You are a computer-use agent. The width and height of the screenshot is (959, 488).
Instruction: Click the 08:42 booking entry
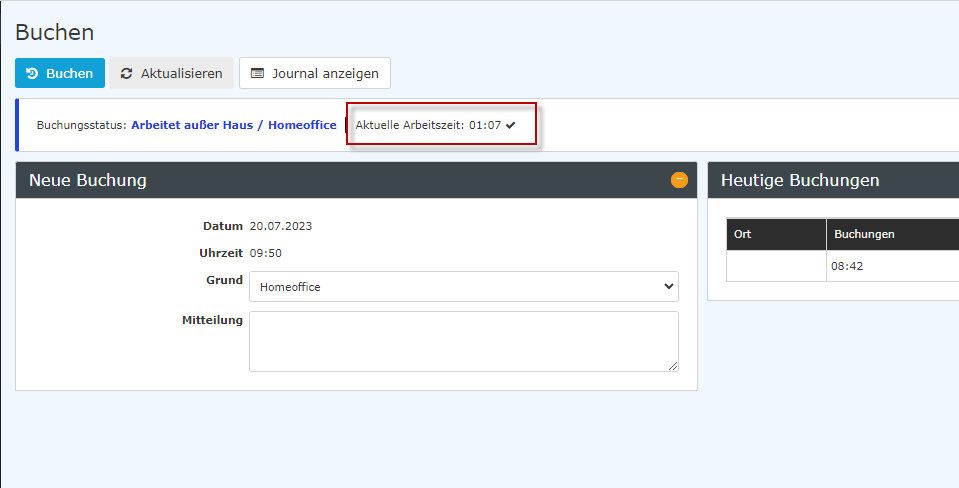click(x=847, y=266)
